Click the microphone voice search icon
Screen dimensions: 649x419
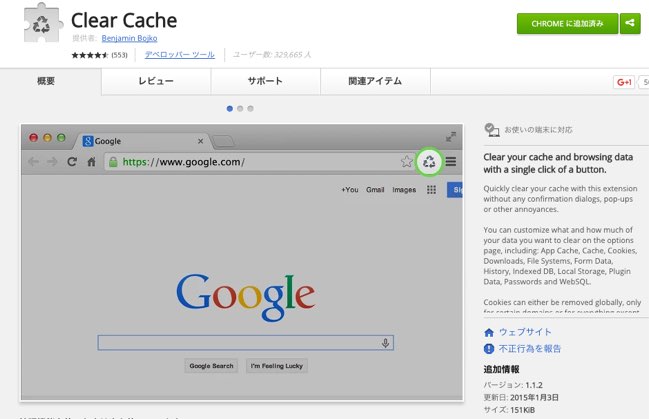[x=385, y=343]
